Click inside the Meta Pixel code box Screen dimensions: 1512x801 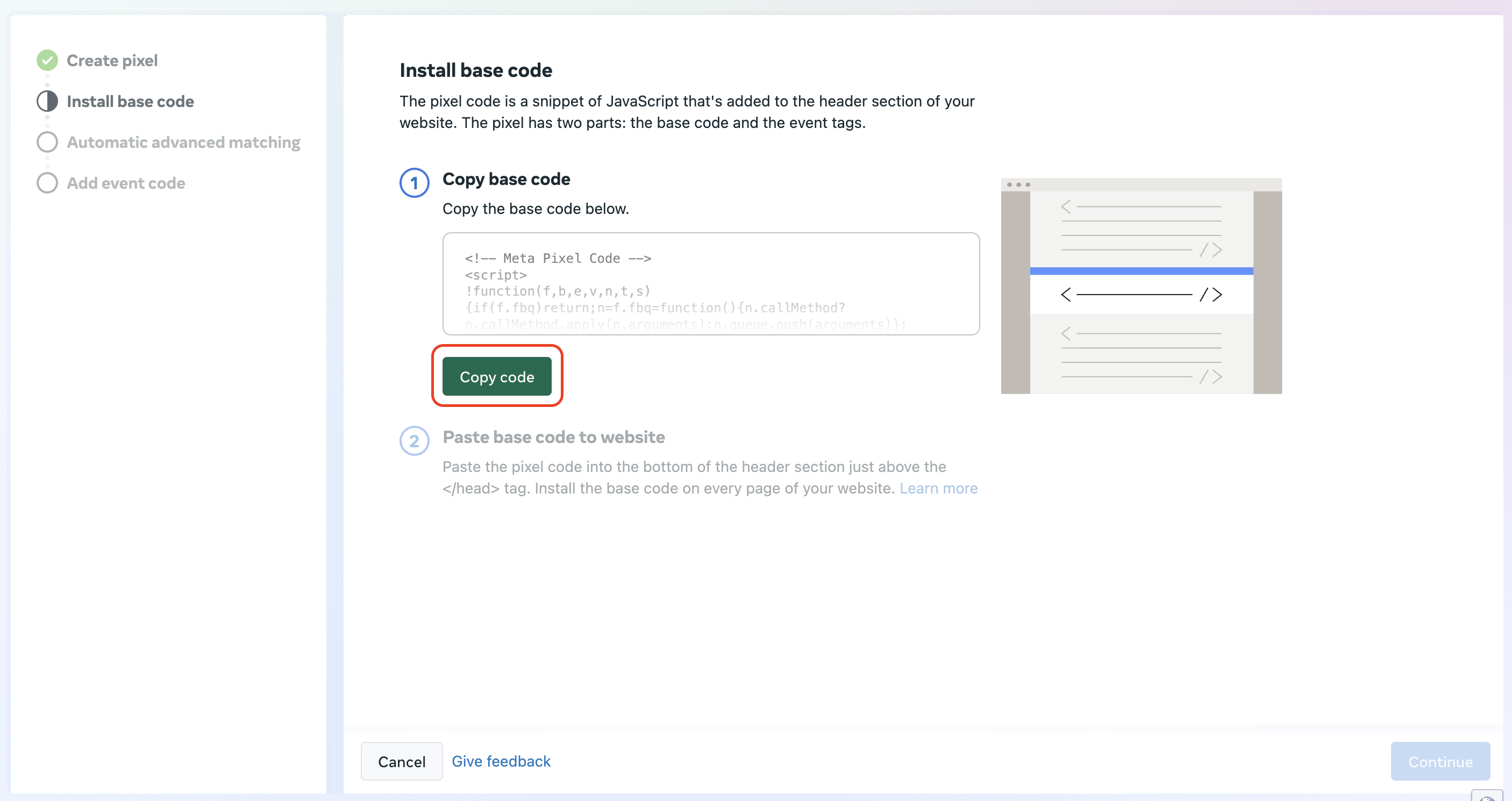(x=710, y=284)
